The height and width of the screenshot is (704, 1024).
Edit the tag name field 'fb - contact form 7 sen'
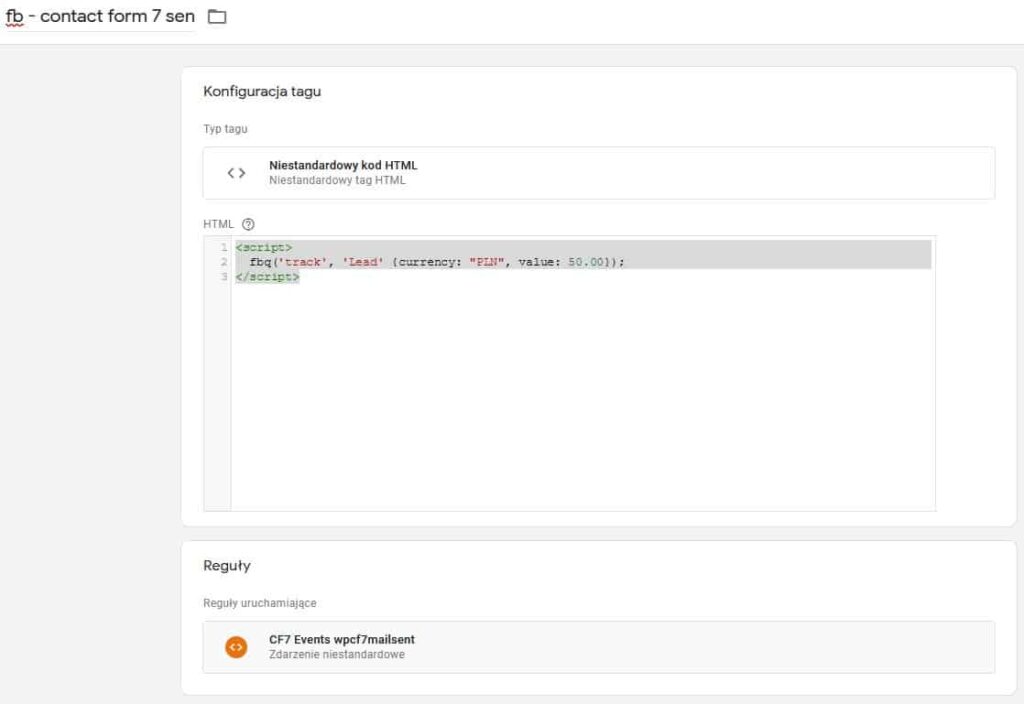(100, 17)
